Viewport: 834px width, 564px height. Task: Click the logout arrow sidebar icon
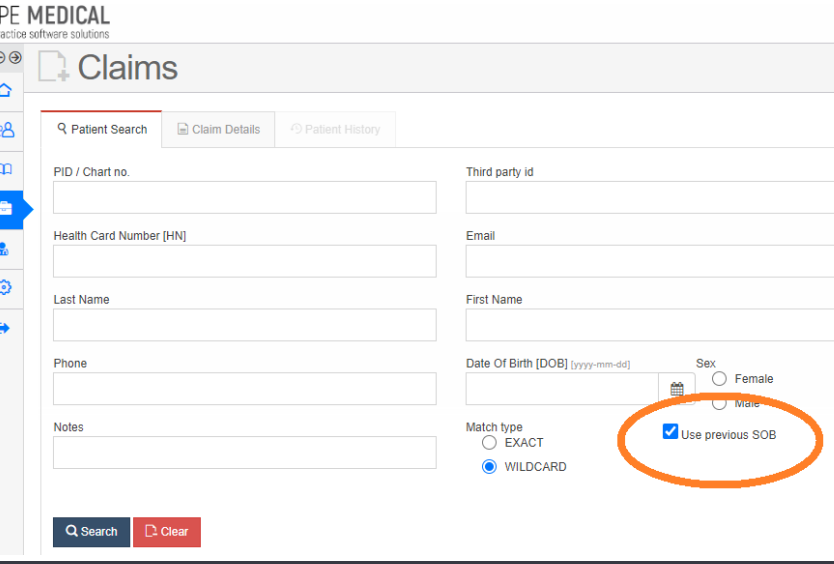pyautogui.click(x=5, y=328)
